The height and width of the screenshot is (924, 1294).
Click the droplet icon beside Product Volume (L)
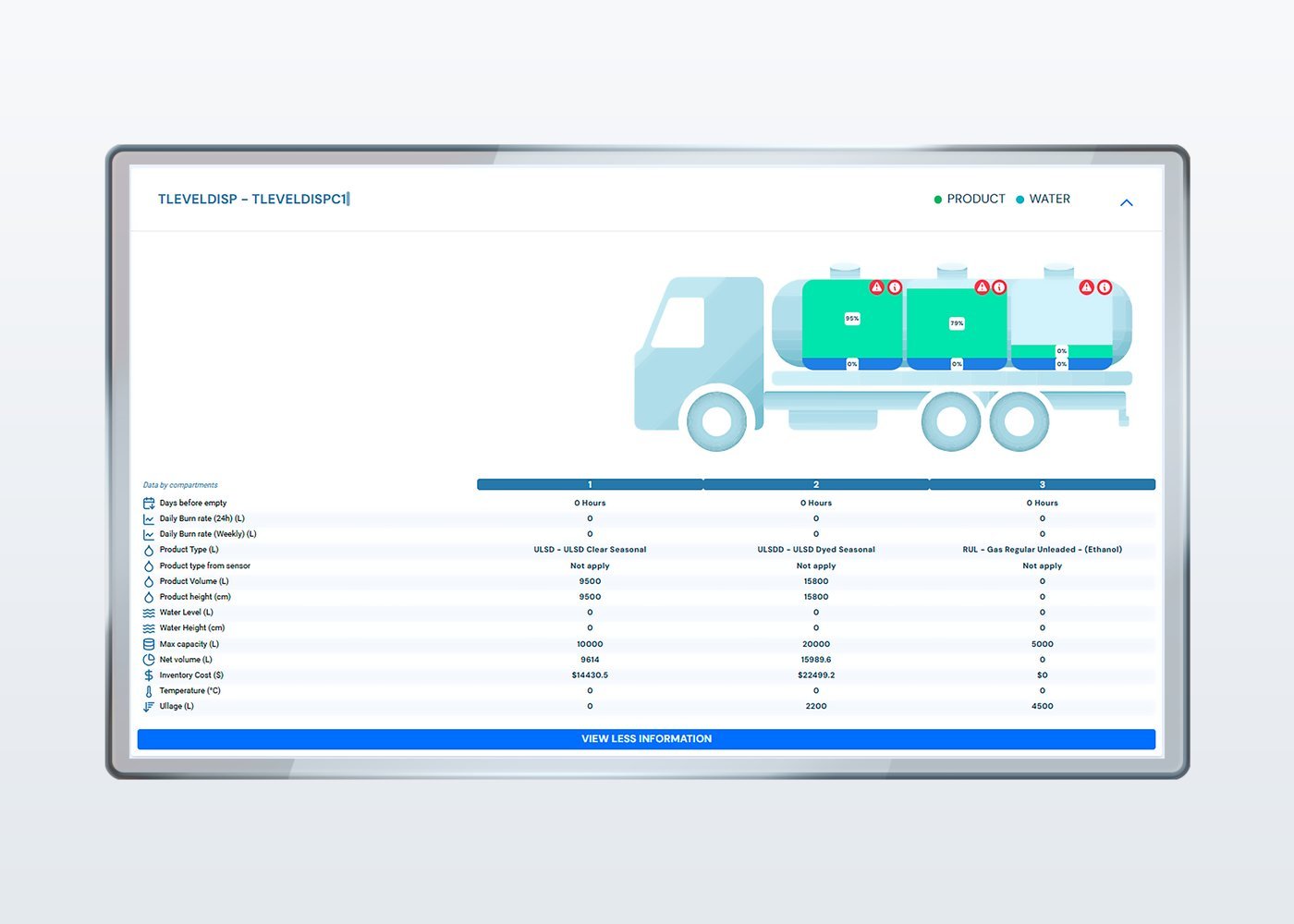point(149,581)
